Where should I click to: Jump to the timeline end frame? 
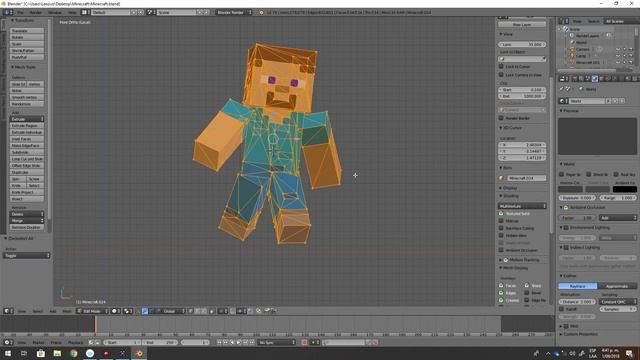tap(252, 342)
